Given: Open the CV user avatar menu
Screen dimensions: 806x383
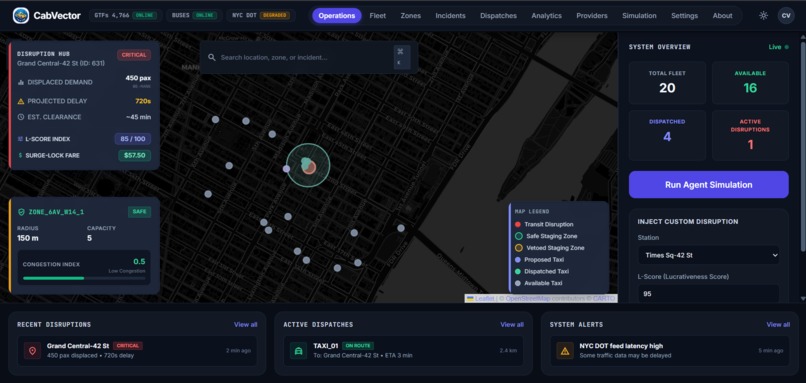Looking at the screenshot, I should point(786,15).
